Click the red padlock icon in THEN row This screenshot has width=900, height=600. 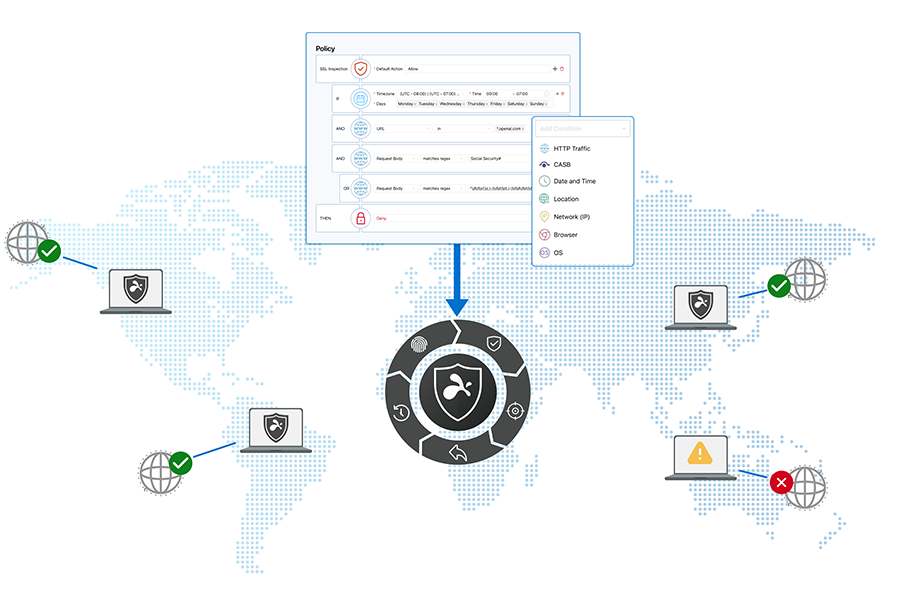(x=360, y=218)
